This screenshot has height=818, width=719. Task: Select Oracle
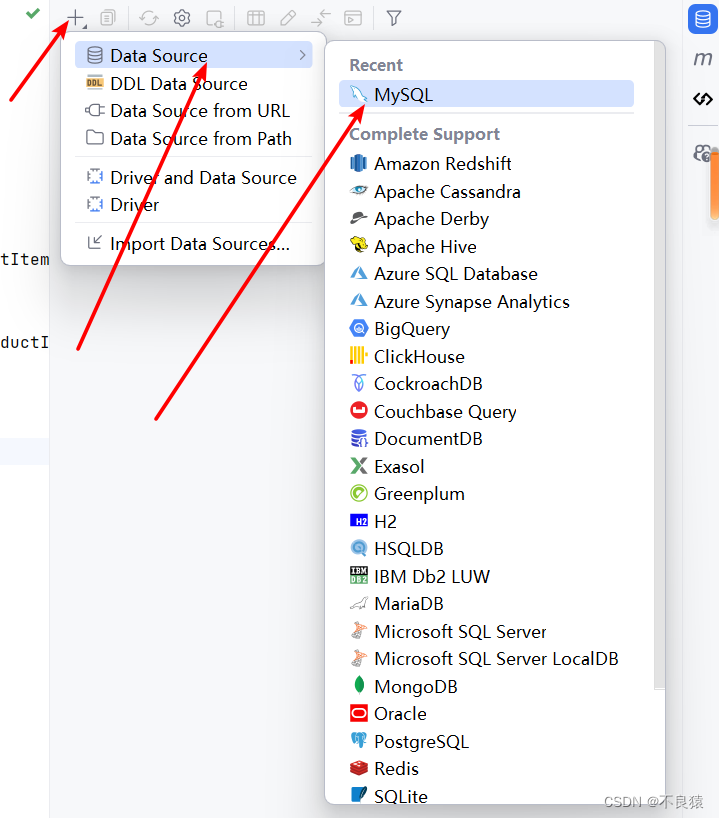(x=486, y=713)
